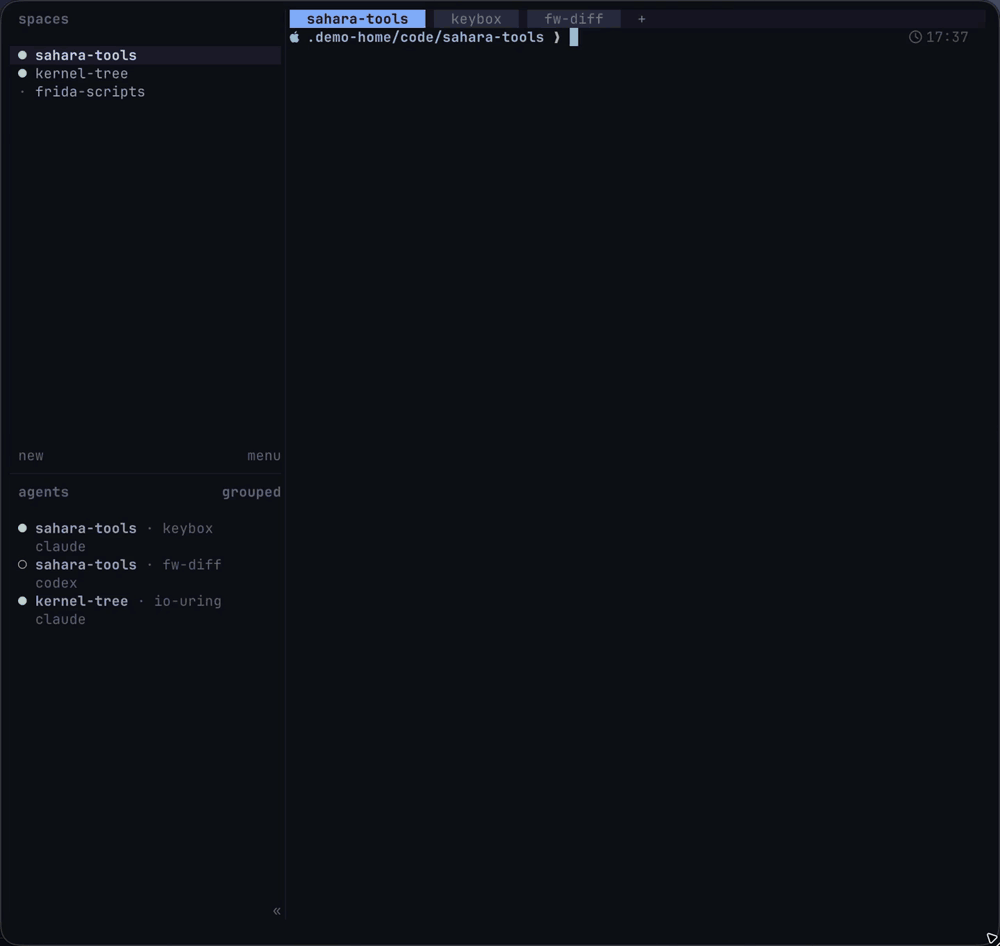This screenshot has height=946, width=1000.
Task: Select the kernel-tree space
Action: click(145, 73)
